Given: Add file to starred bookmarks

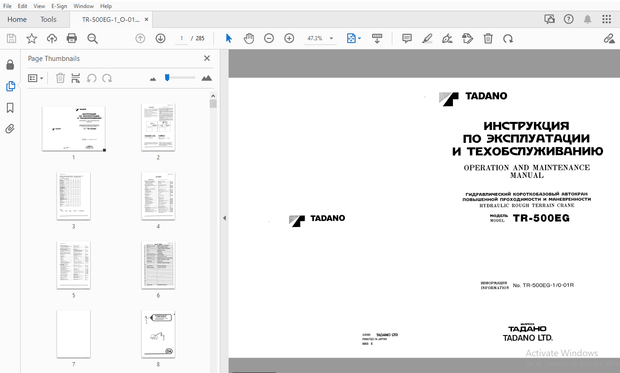Looking at the screenshot, I should click(x=32, y=38).
